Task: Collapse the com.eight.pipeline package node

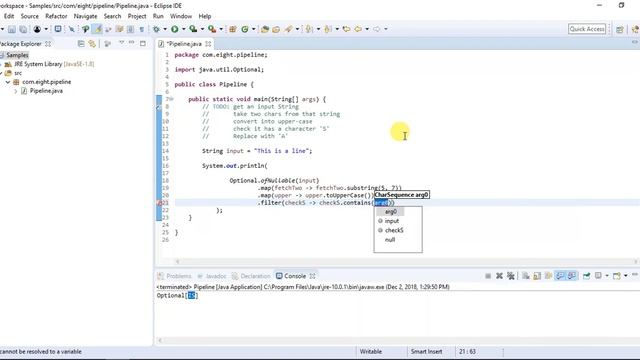Action: pyautogui.click(x=7, y=82)
